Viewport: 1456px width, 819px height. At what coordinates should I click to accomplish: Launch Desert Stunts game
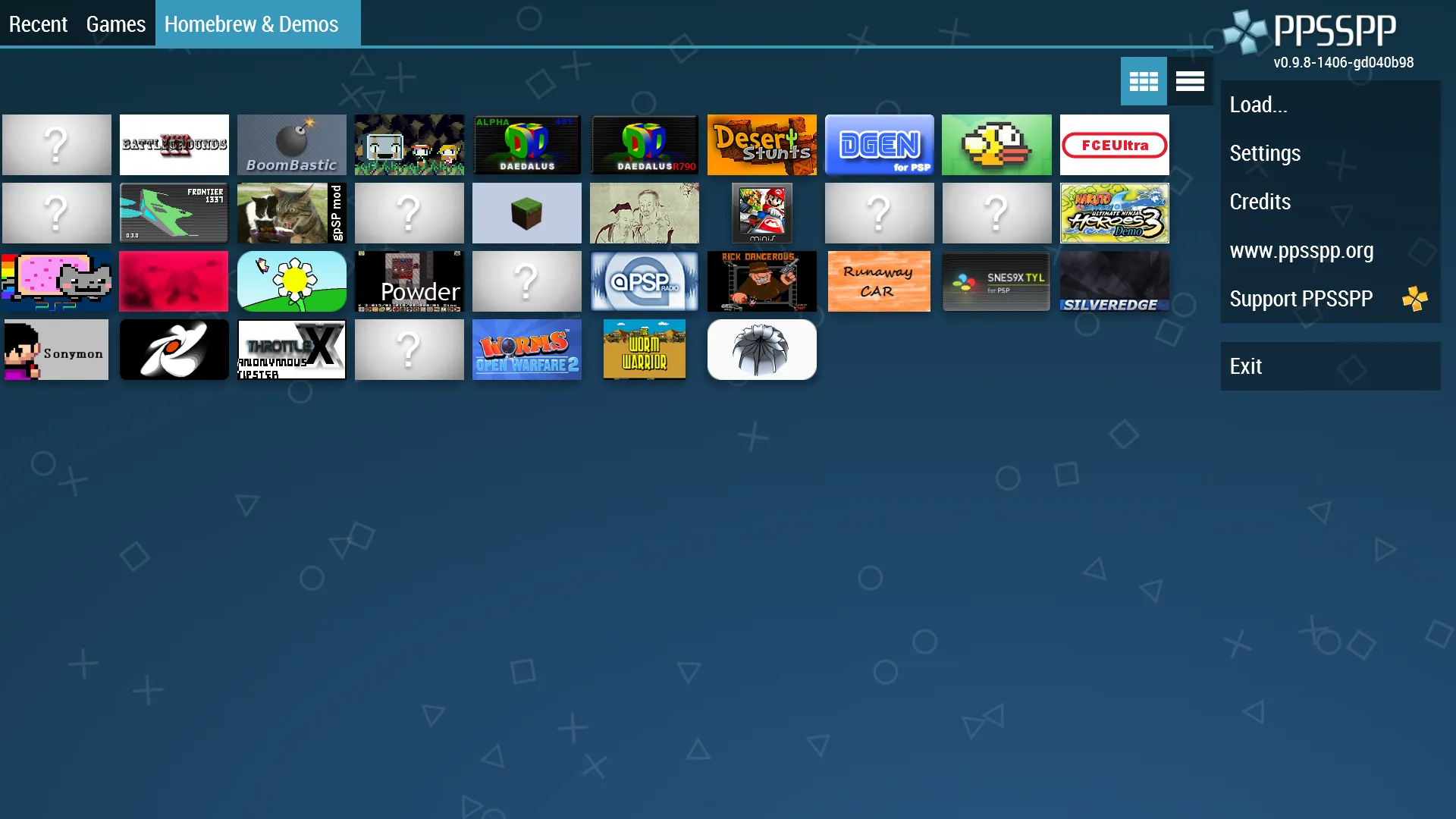(762, 144)
